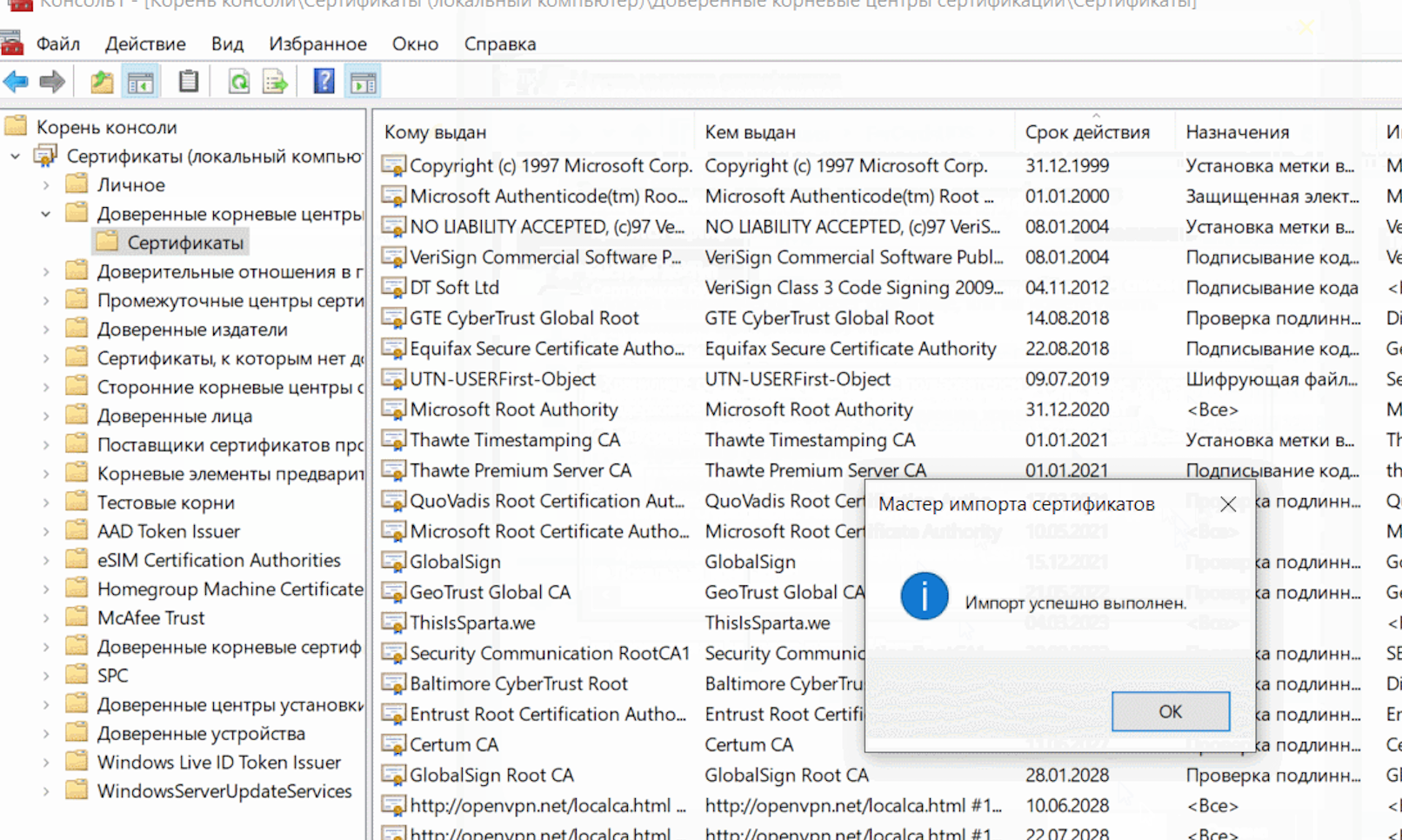
Task: Open the Действие menu
Action: [145, 43]
